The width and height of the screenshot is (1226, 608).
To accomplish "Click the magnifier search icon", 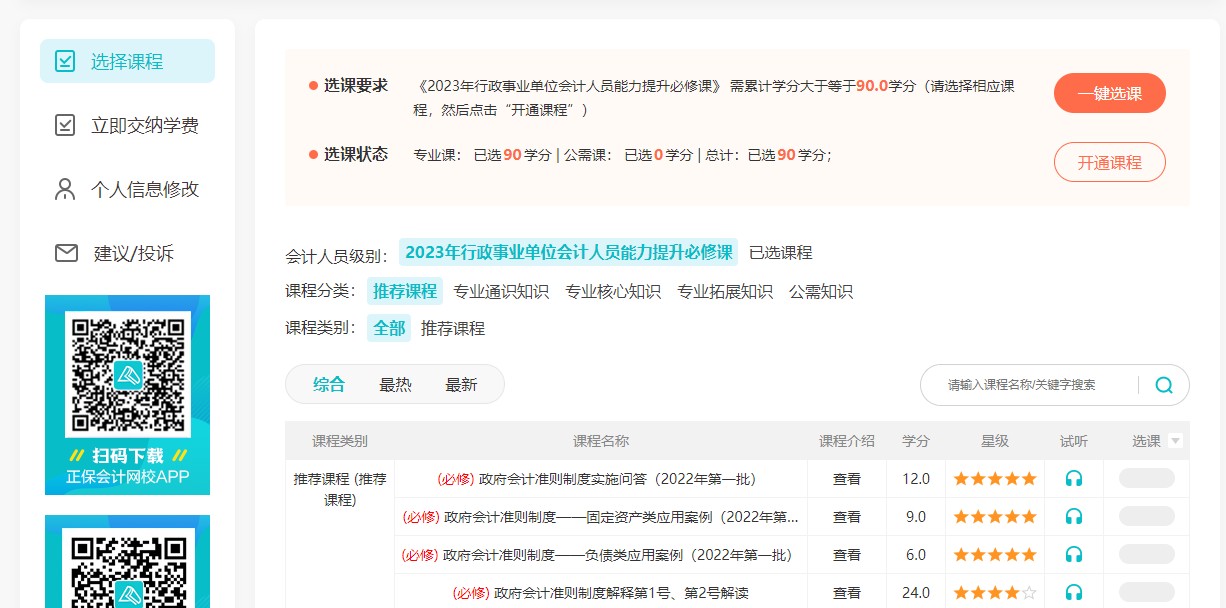I will point(1164,385).
